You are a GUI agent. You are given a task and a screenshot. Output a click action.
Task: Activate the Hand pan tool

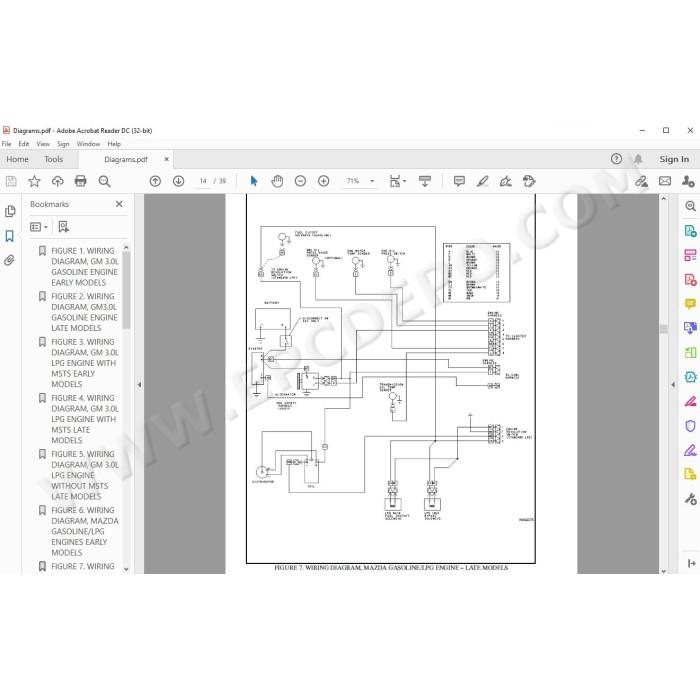click(277, 181)
